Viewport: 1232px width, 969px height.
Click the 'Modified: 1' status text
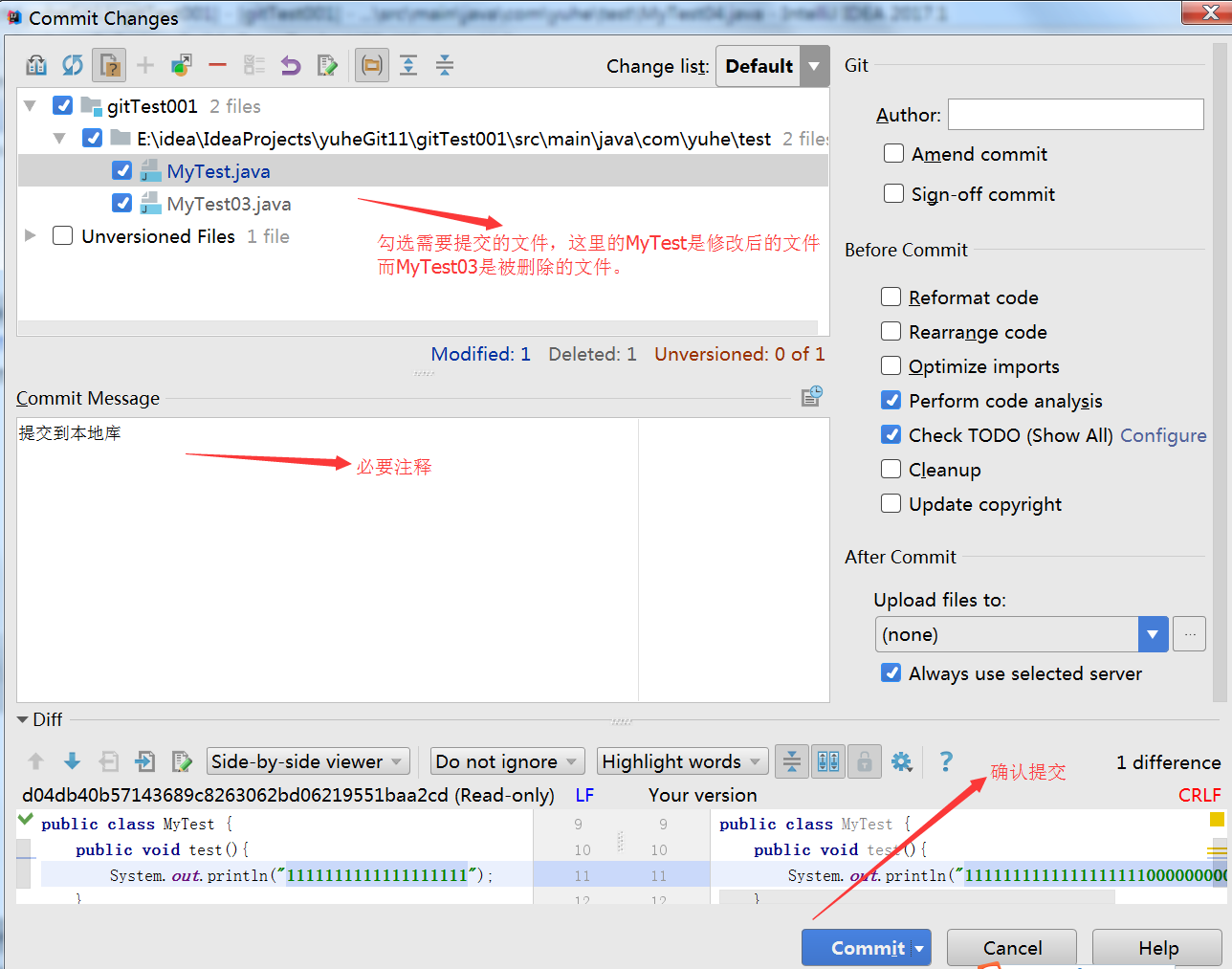click(x=480, y=354)
